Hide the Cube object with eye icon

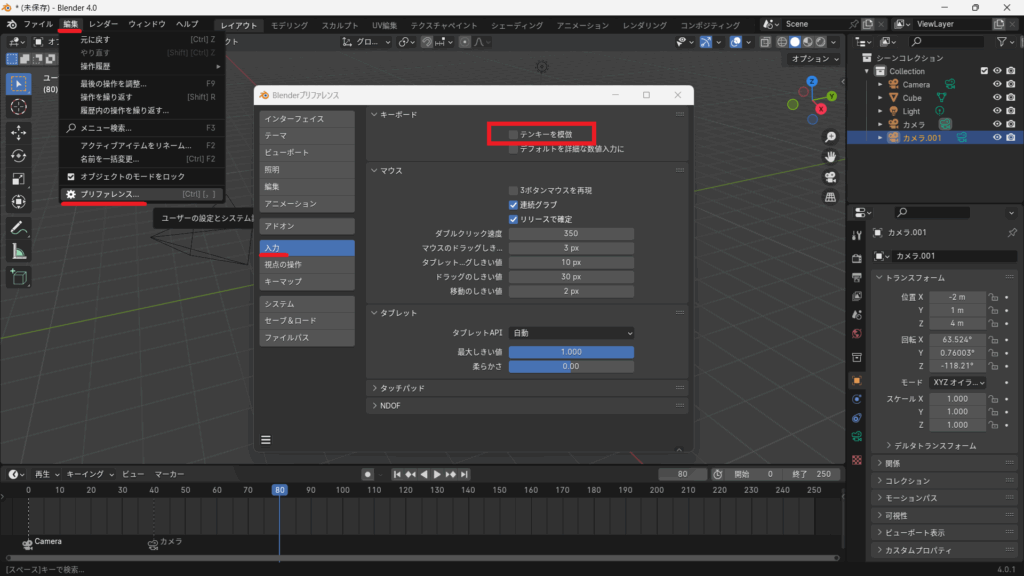[997, 98]
